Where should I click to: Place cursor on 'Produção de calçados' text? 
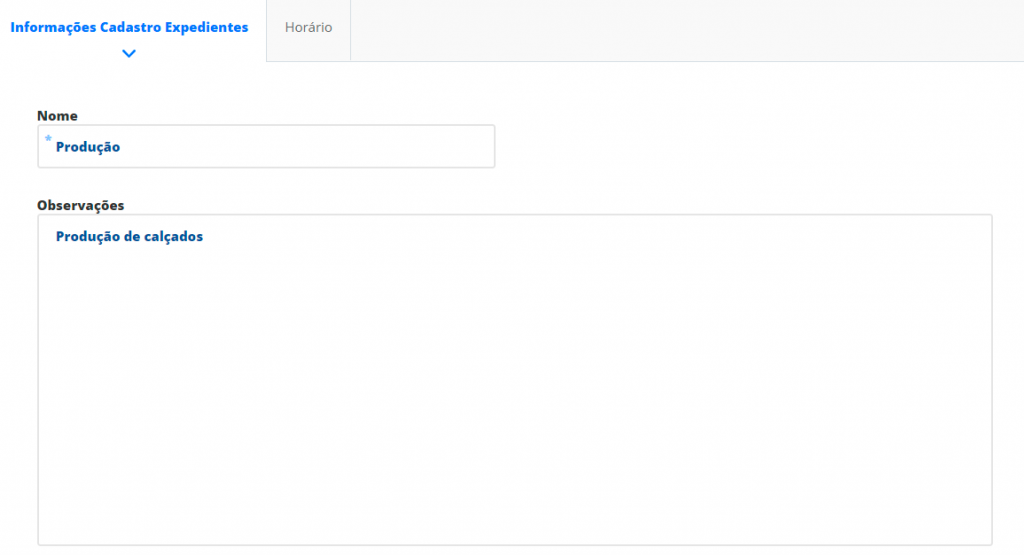[129, 236]
